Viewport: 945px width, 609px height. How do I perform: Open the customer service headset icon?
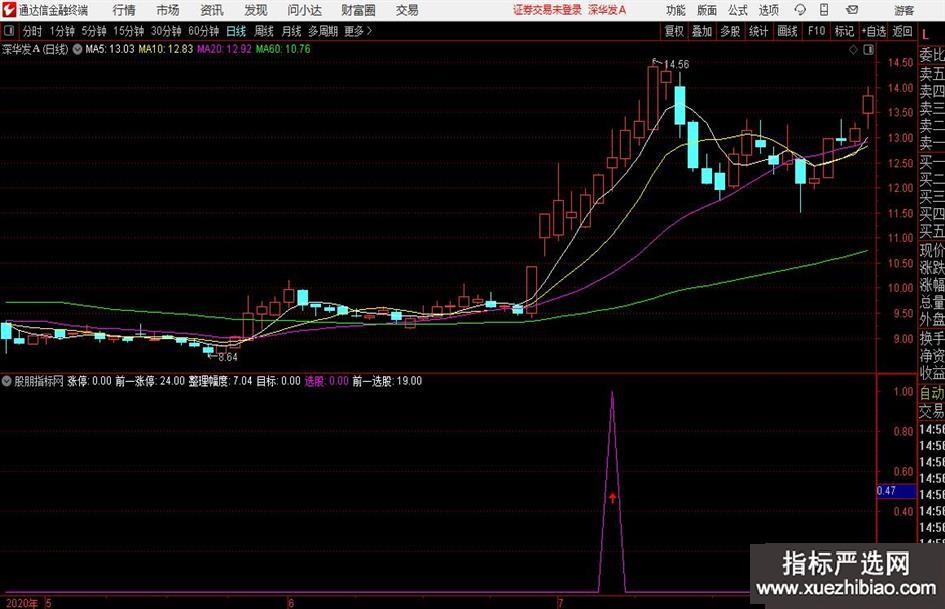pyautogui.click(x=800, y=10)
